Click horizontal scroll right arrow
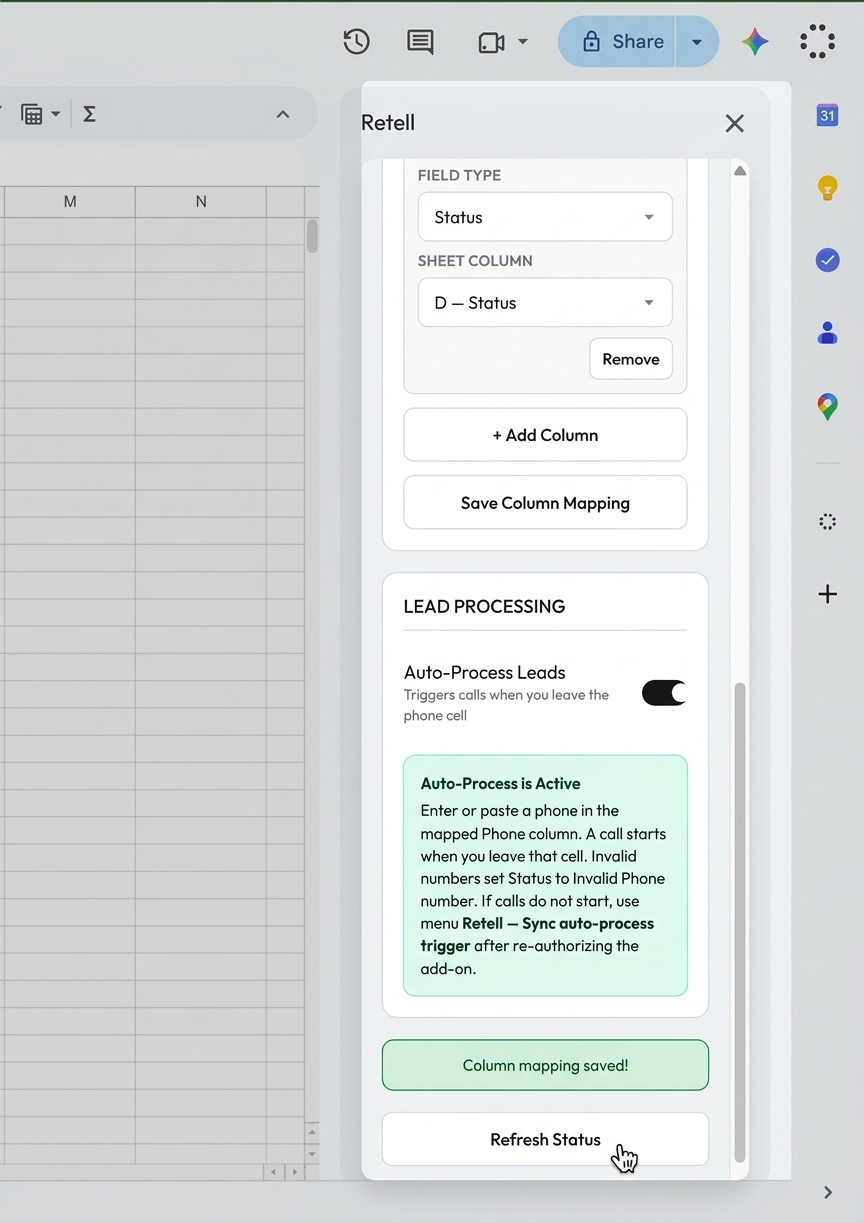 click(293, 1171)
